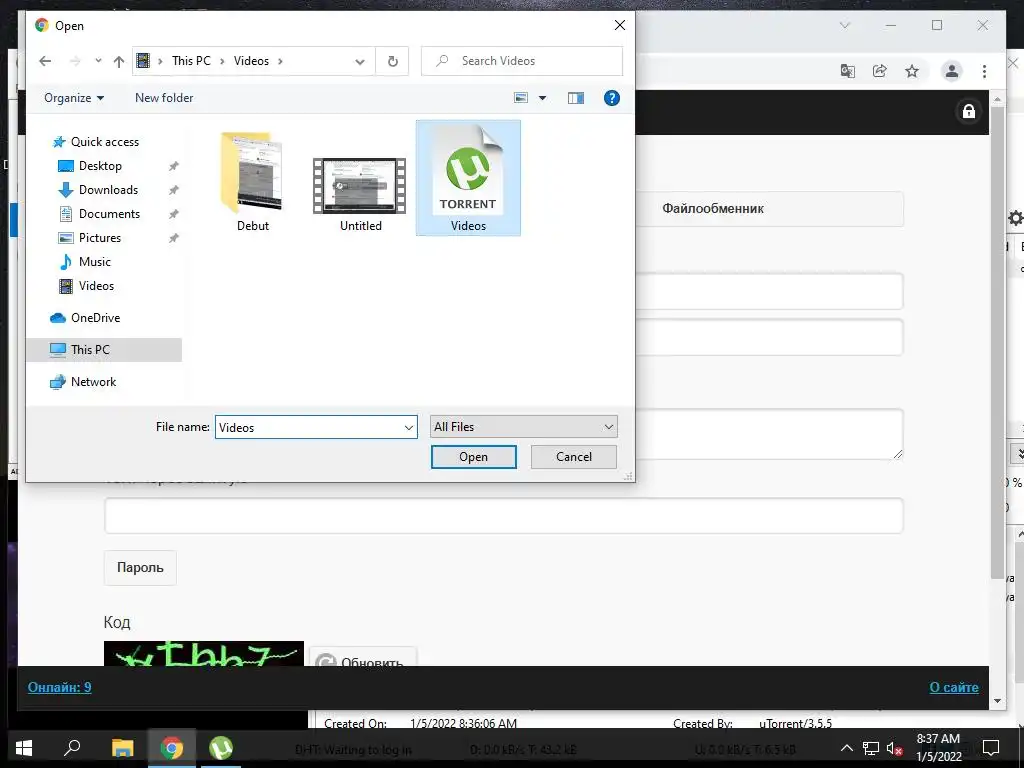The height and width of the screenshot is (768, 1024).
Task: Click the Open button
Action: pyautogui.click(x=473, y=456)
